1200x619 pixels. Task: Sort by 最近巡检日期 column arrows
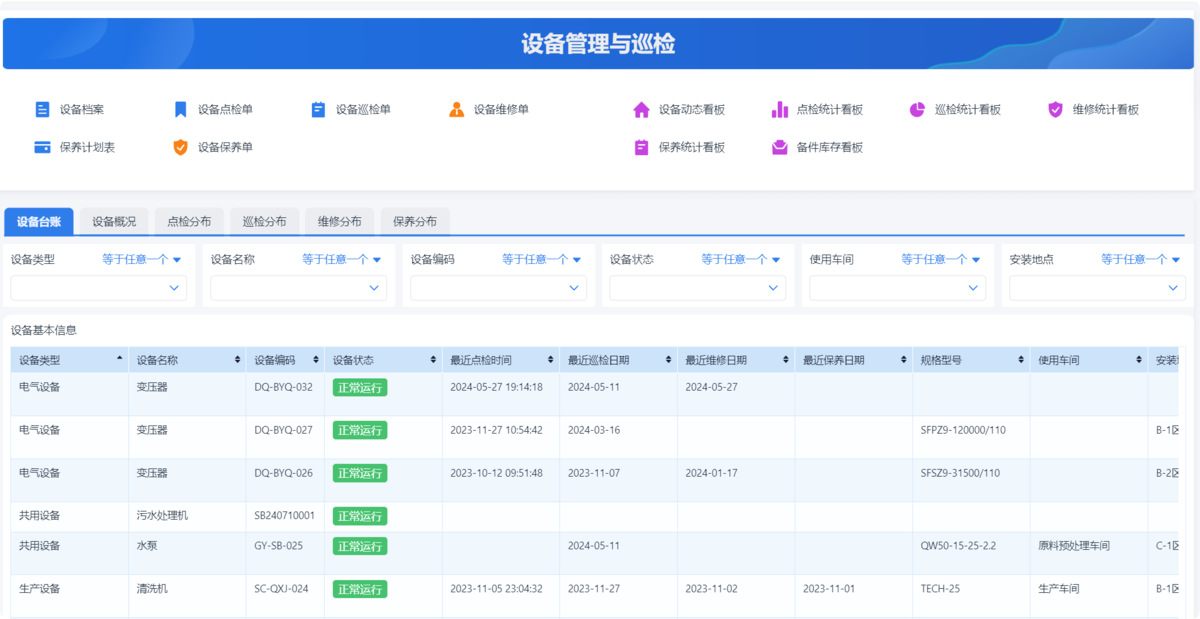click(668, 360)
